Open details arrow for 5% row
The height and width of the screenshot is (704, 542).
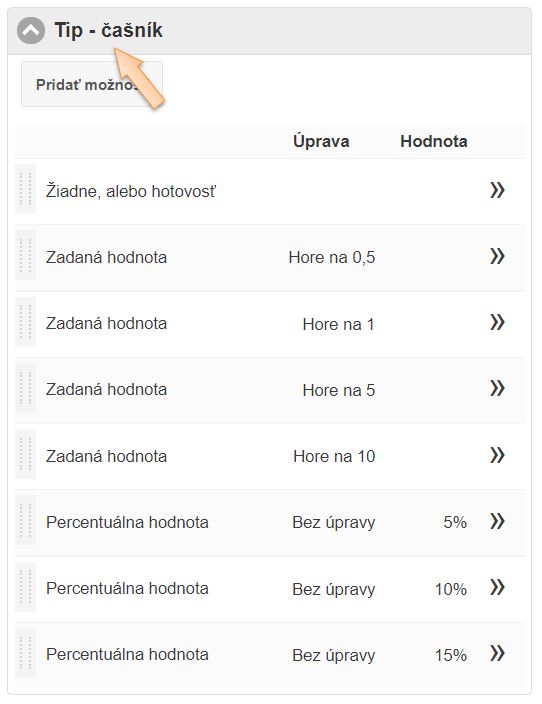coord(497,521)
